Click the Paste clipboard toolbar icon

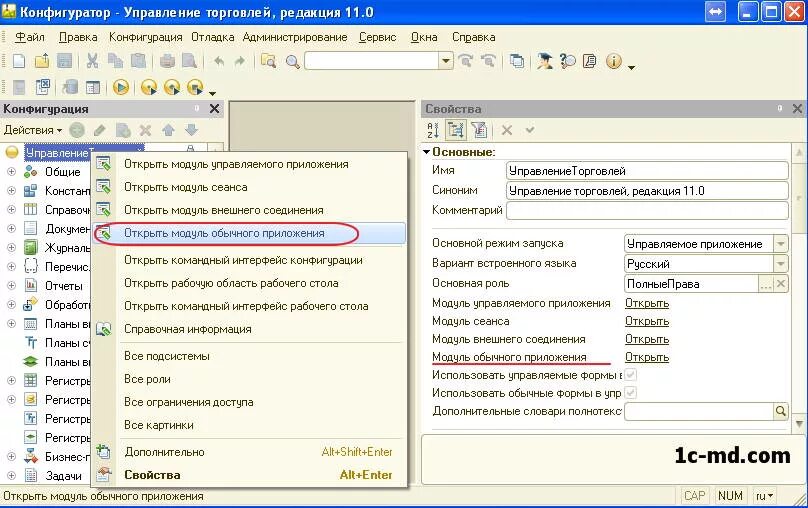coord(138,61)
